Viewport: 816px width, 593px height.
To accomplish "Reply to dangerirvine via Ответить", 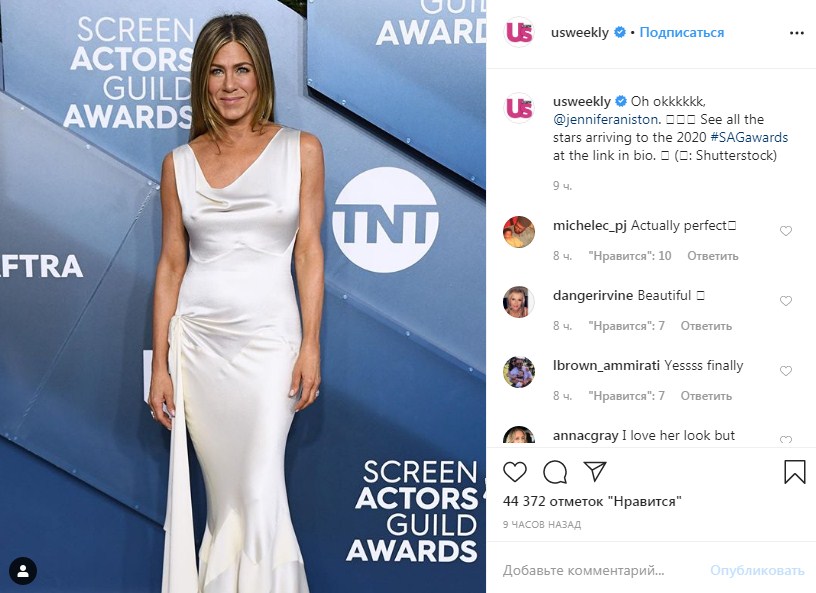I will point(706,325).
